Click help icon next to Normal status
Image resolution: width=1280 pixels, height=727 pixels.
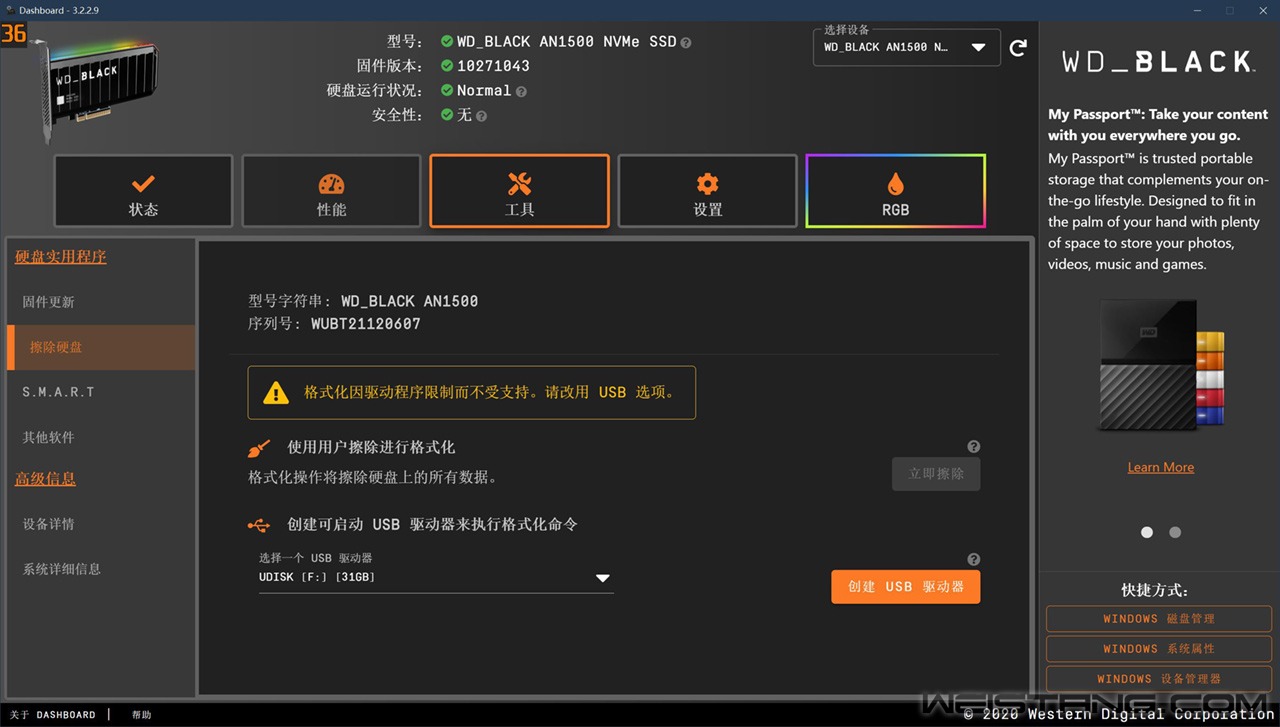[521, 92]
